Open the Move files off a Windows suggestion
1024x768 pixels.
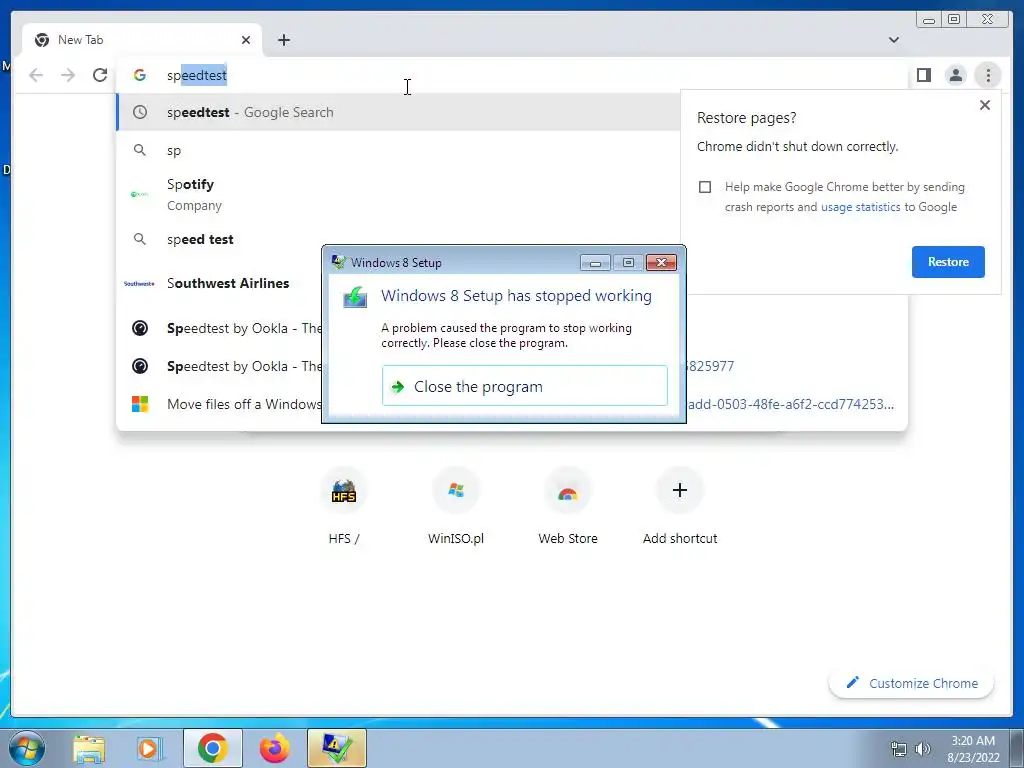(x=219, y=404)
